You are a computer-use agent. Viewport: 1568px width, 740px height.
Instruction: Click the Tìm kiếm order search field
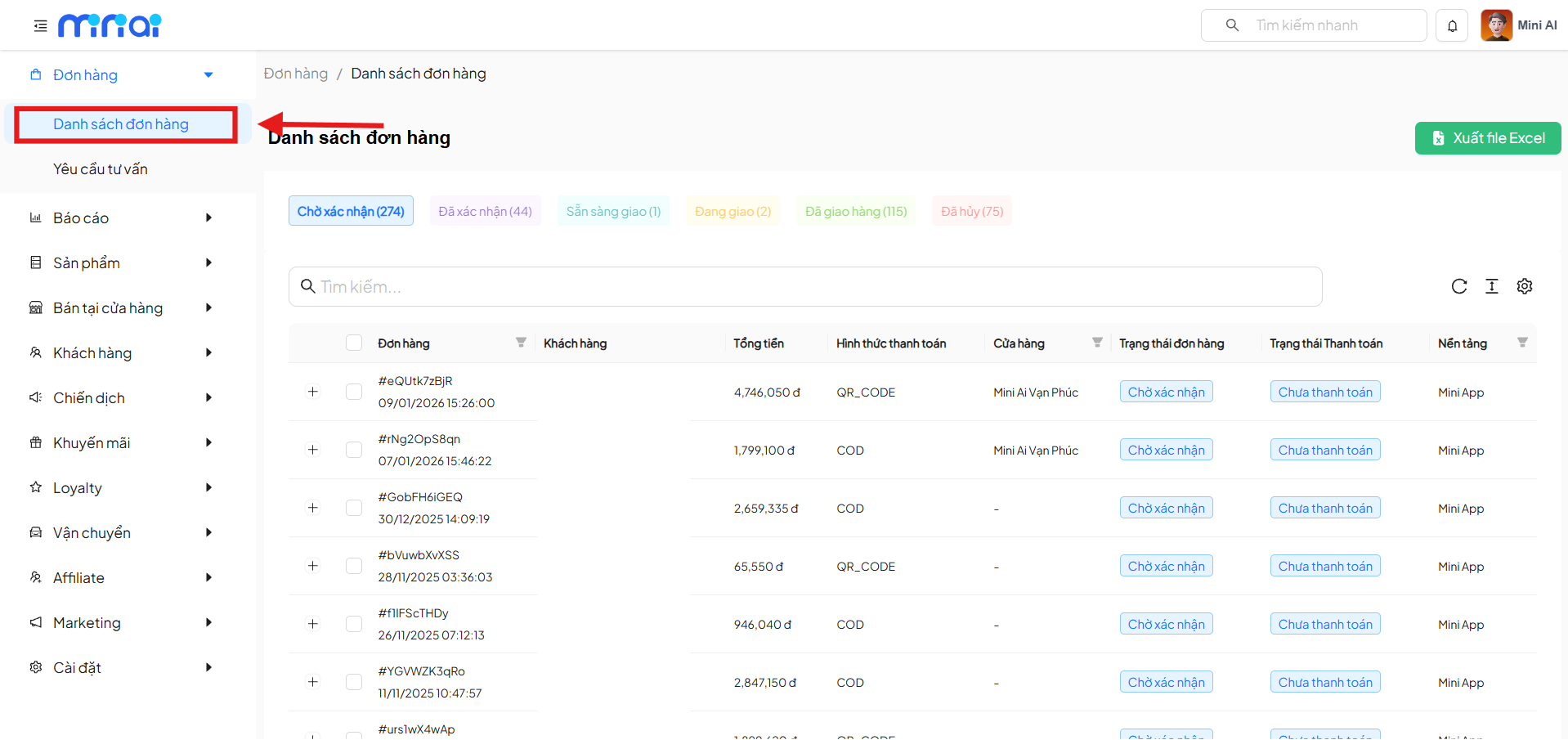804,286
